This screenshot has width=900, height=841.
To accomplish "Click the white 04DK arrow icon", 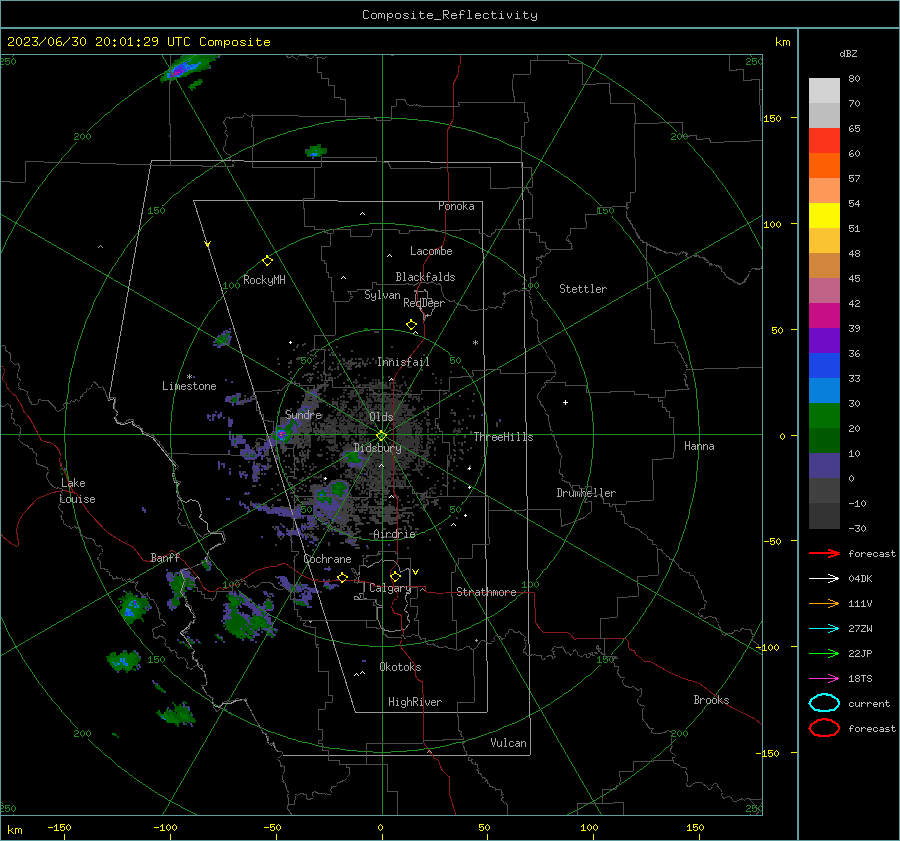I will click(824, 579).
